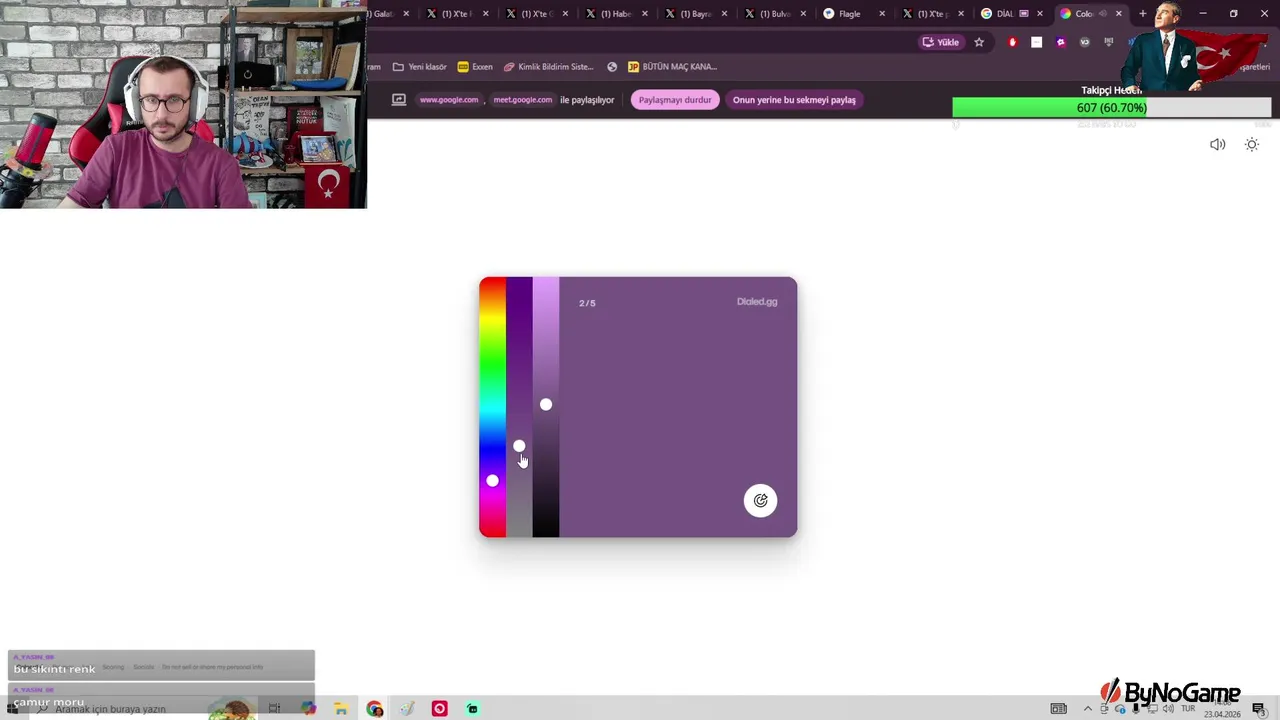1280x720 pixels.
Task: Click Onun yerine bu sekmeyi paylaş
Action: 794,100
